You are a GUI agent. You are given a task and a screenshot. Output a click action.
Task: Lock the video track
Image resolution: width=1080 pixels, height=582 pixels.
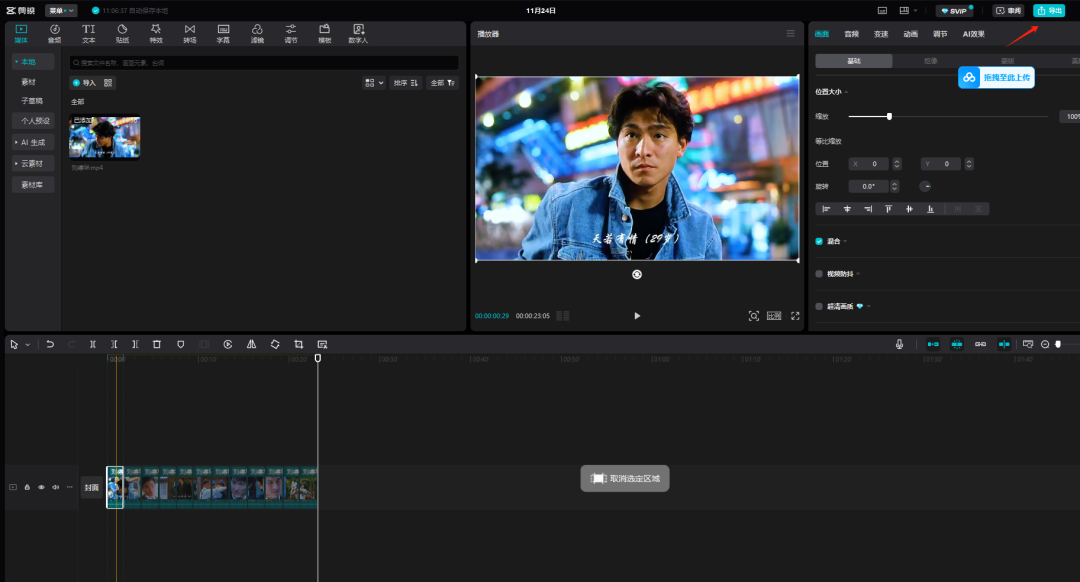coord(28,487)
